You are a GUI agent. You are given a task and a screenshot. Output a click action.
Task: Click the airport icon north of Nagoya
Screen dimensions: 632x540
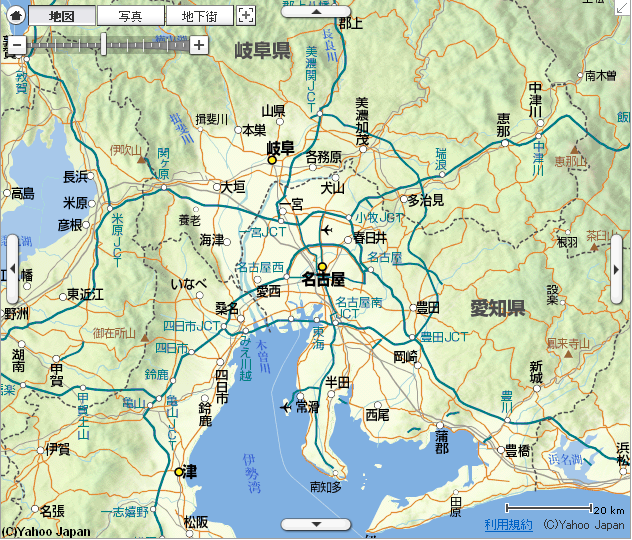point(327,232)
